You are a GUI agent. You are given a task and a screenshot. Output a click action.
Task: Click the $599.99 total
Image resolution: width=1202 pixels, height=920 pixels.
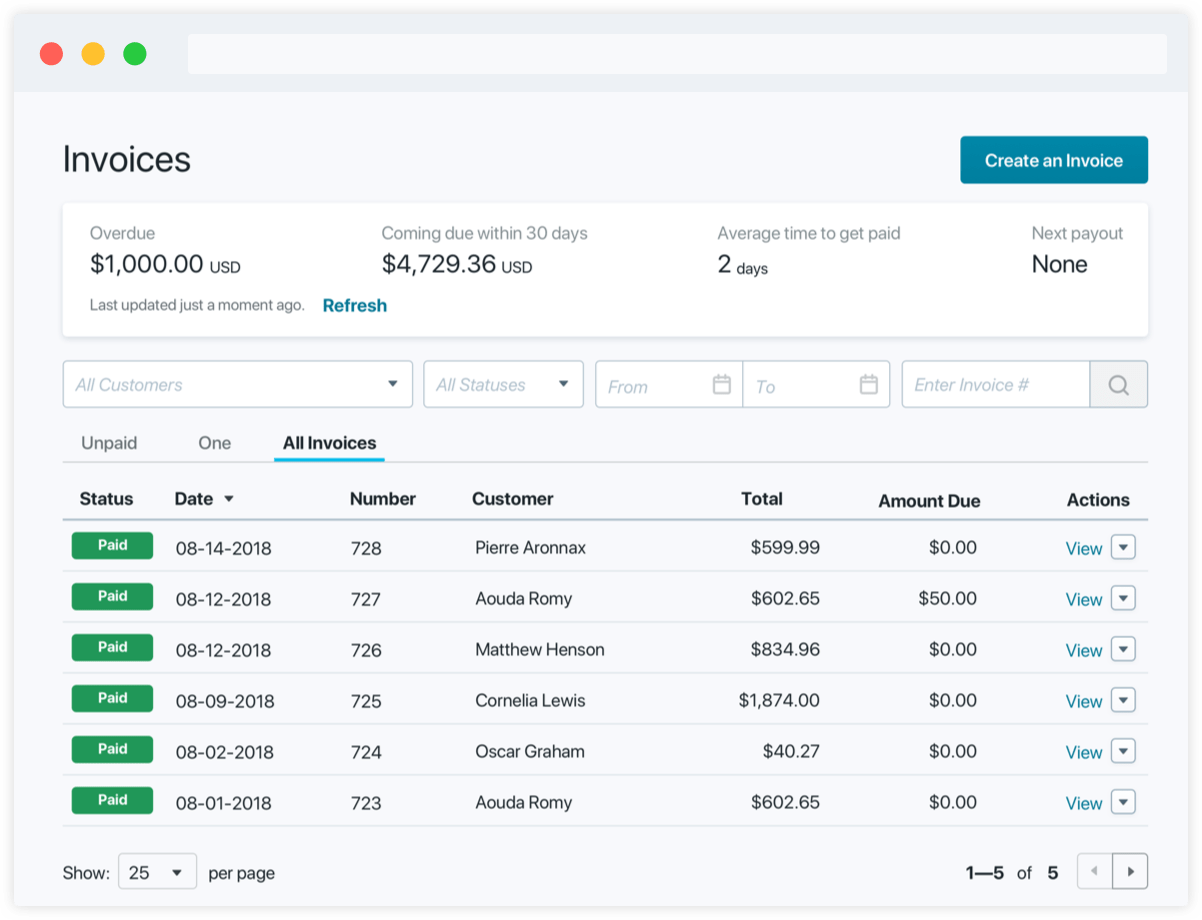click(x=785, y=548)
